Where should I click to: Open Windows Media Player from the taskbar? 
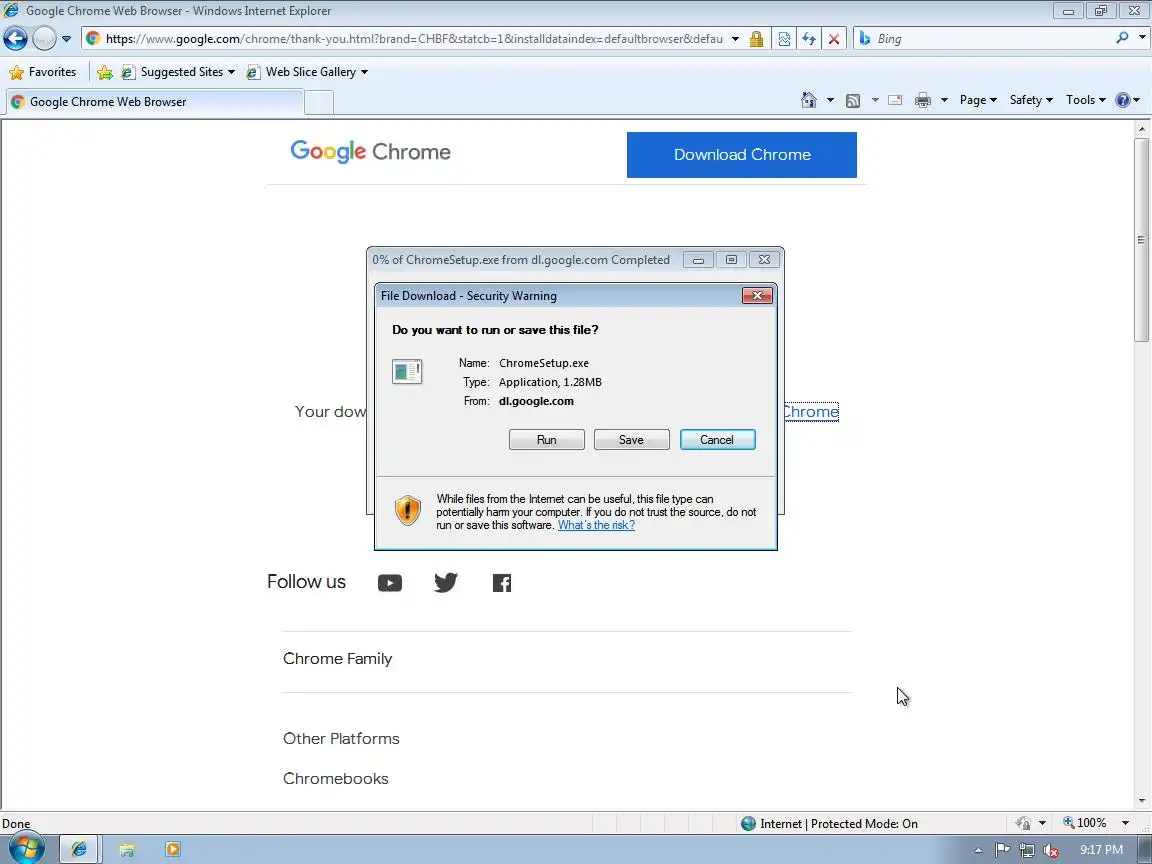coord(173,849)
